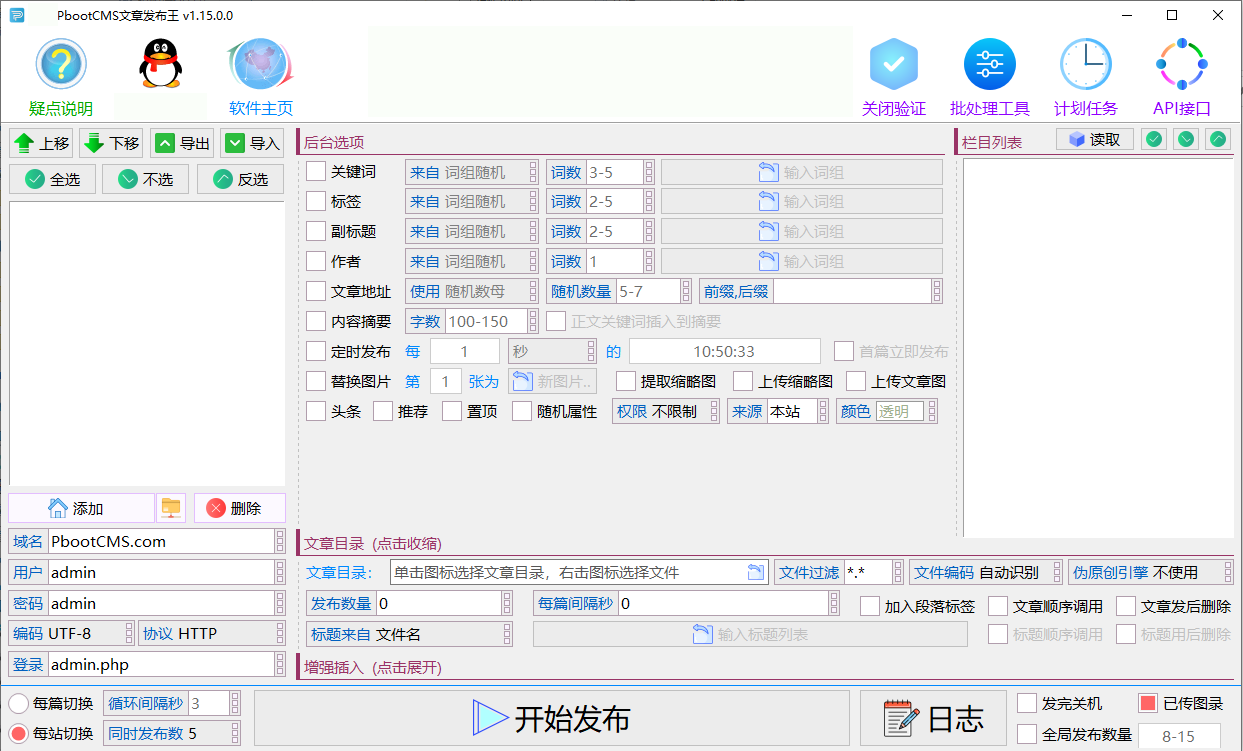Click the 域名 field containing PbootCMS.com
The height and width of the screenshot is (751, 1243).
pyautogui.click(x=162, y=541)
